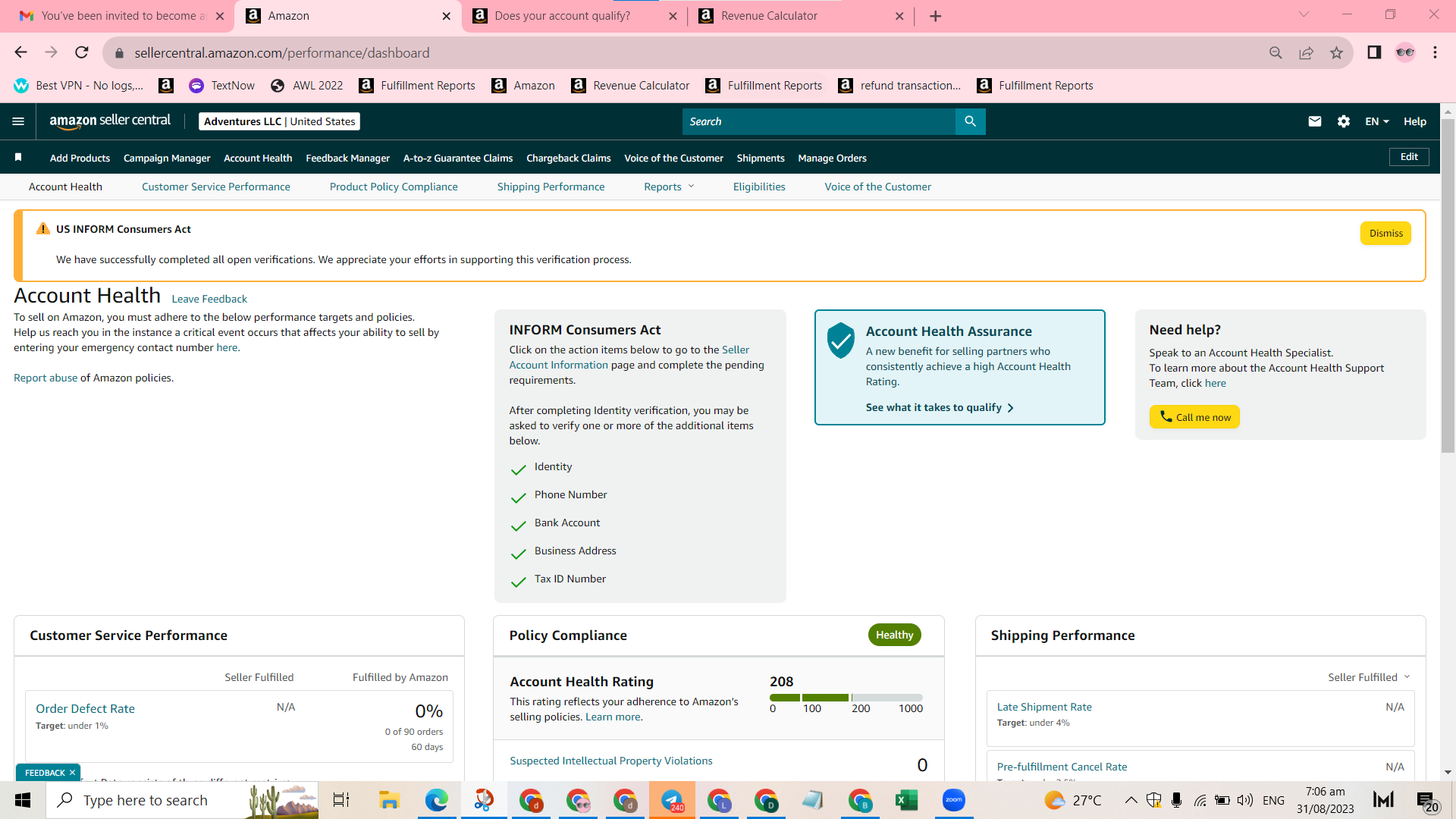Click the site lock icon in the address bar

tap(119, 53)
